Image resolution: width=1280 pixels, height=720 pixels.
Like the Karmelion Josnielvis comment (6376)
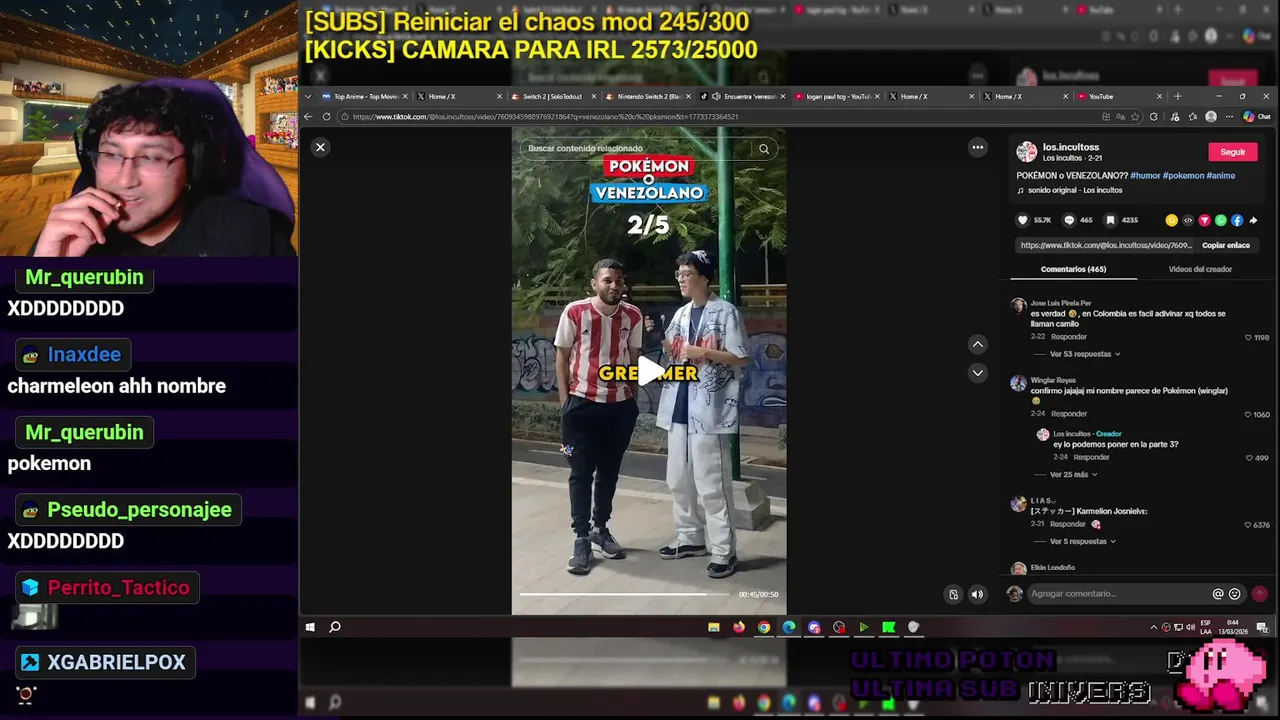(x=1248, y=525)
